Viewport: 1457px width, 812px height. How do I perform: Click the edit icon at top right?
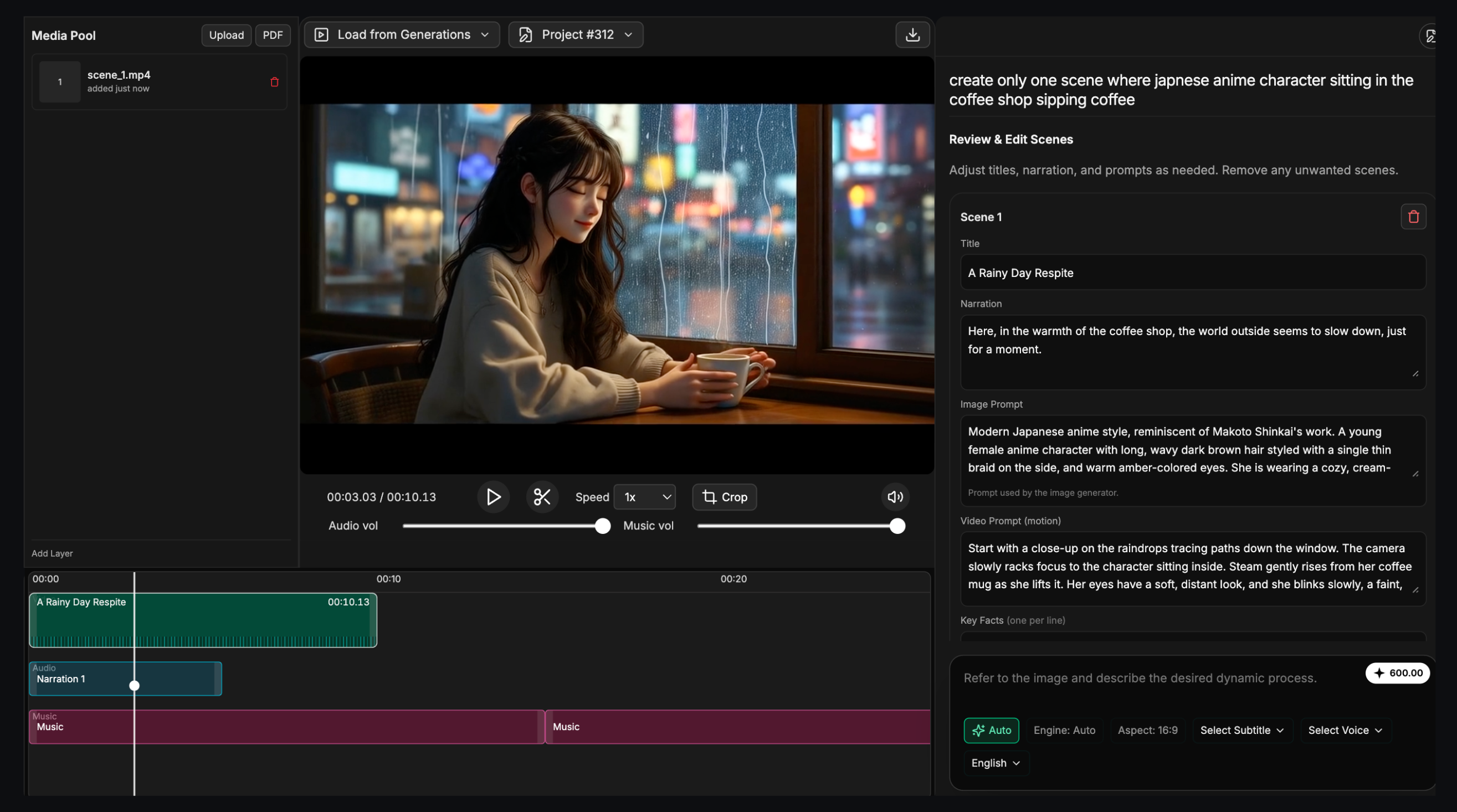point(1430,36)
